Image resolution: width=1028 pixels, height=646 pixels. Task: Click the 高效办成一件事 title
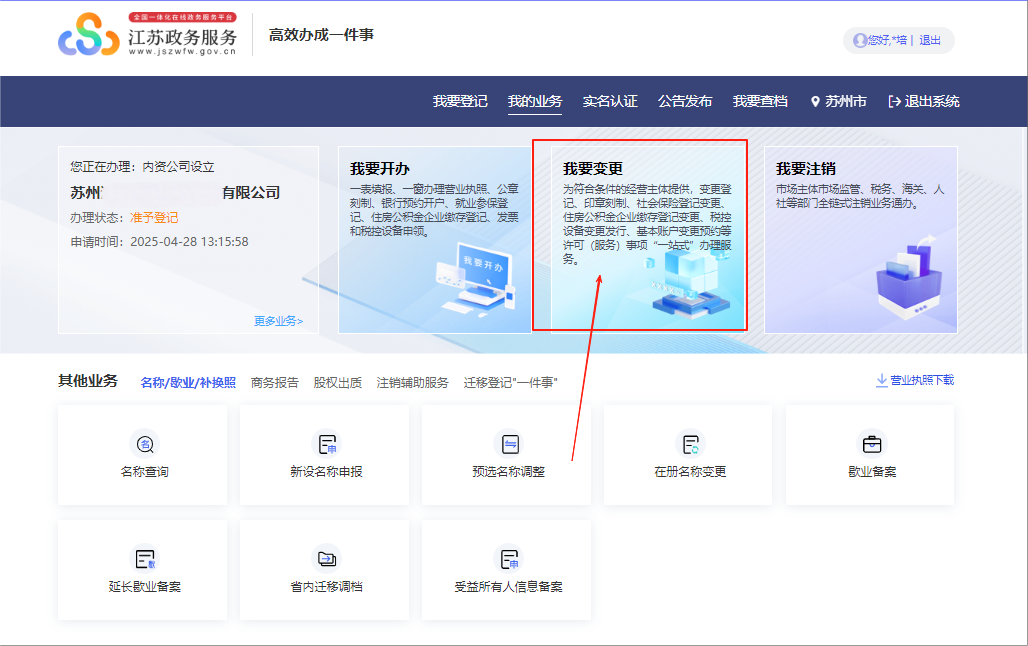click(x=321, y=35)
